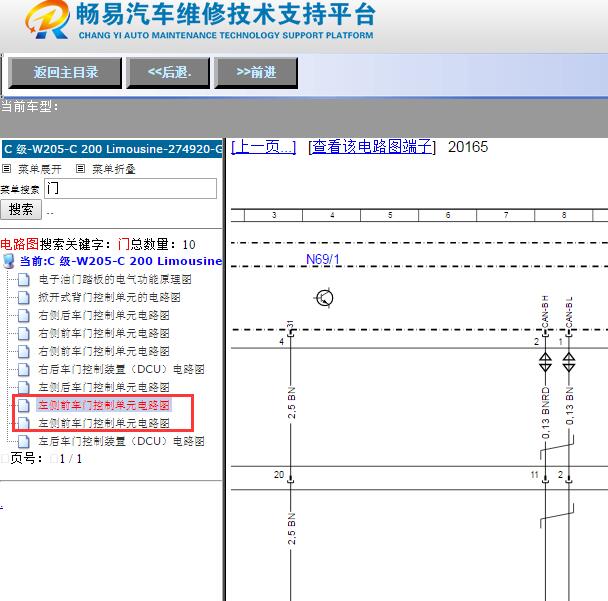This screenshot has height=601, width=608.
Task: Open the [上一页...] previous page link
Action: click(263, 147)
